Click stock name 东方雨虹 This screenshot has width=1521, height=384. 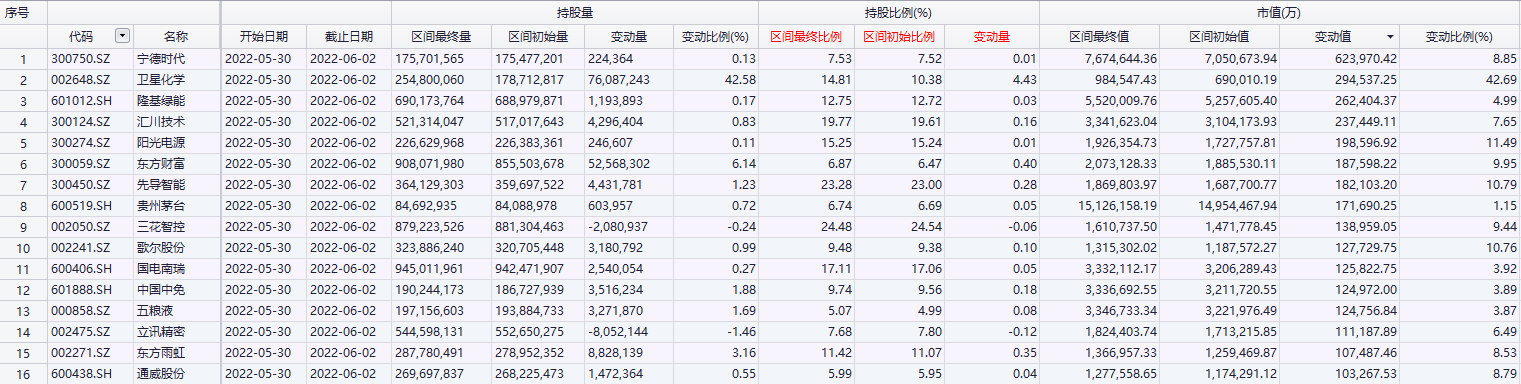tap(161, 352)
